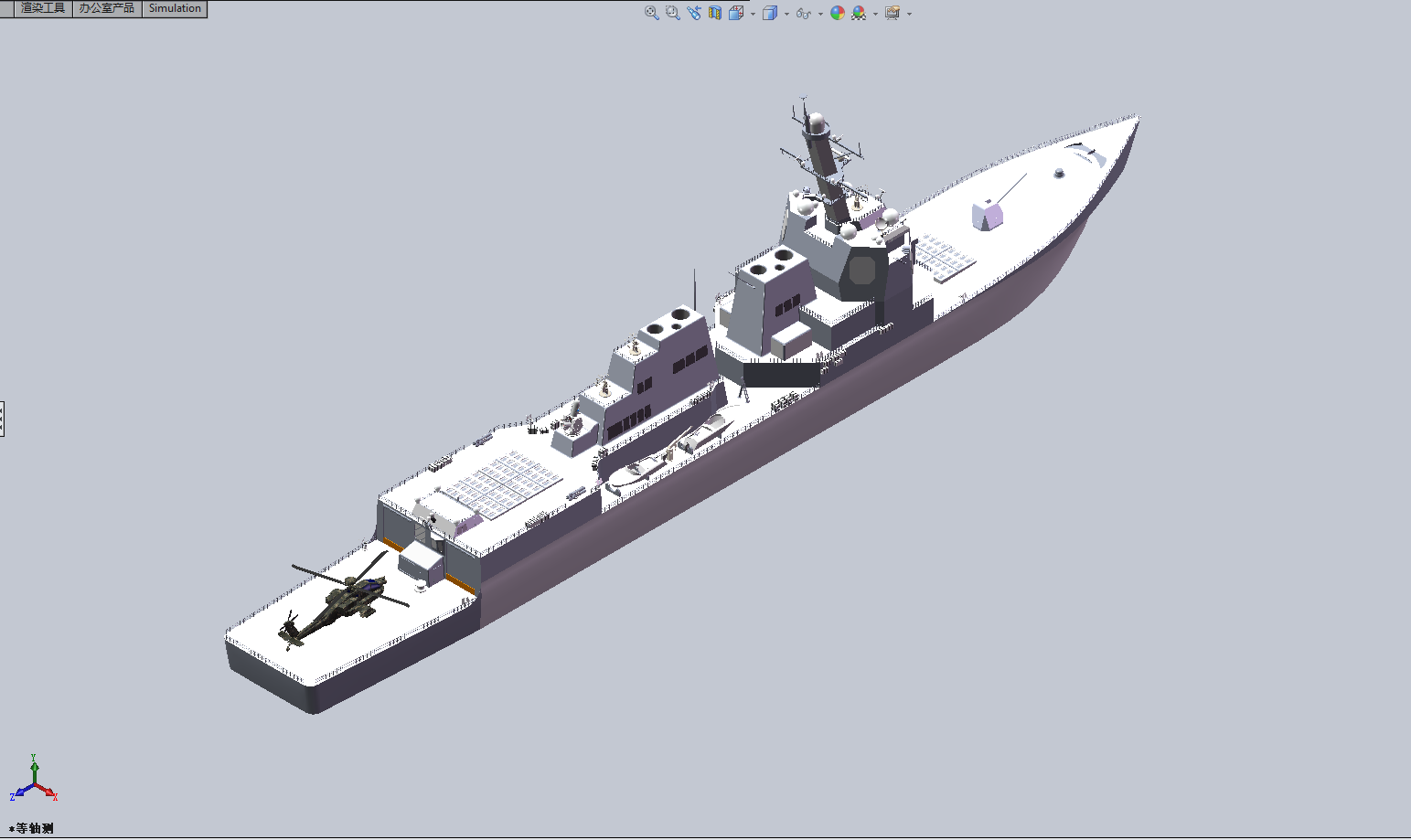Activate Section View tool
Image resolution: width=1411 pixels, height=840 pixels.
tap(715, 13)
